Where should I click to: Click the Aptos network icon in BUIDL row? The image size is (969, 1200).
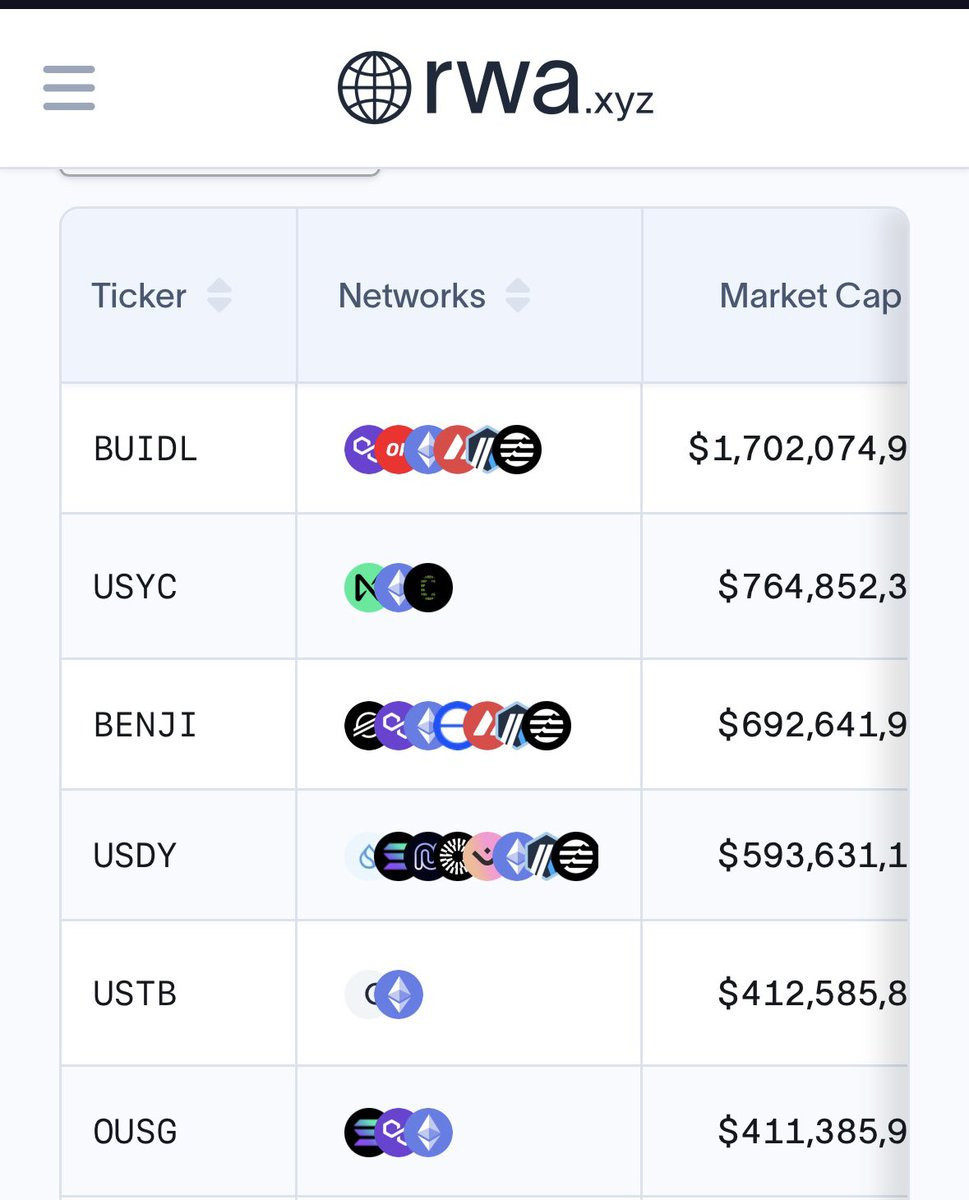[518, 449]
